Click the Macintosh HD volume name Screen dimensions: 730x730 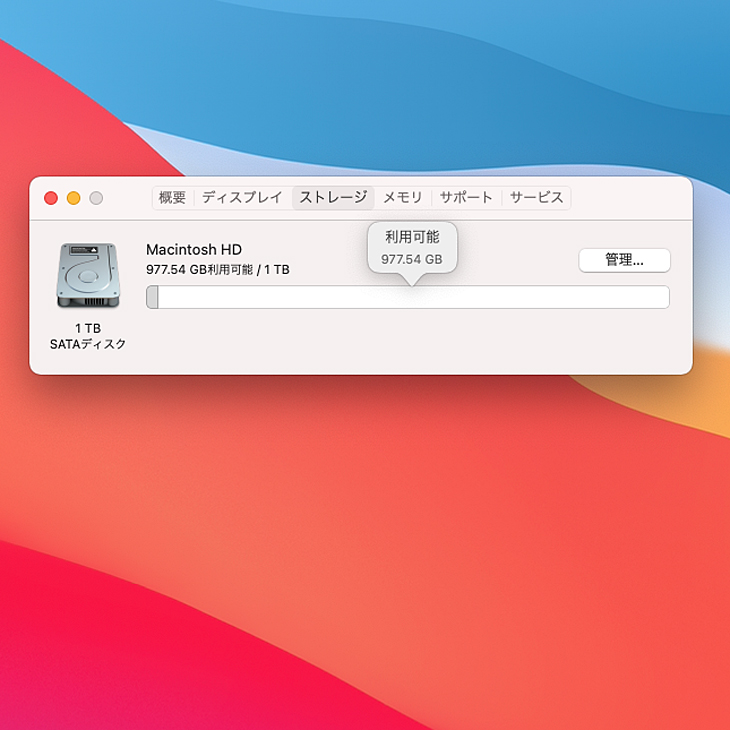(x=194, y=250)
